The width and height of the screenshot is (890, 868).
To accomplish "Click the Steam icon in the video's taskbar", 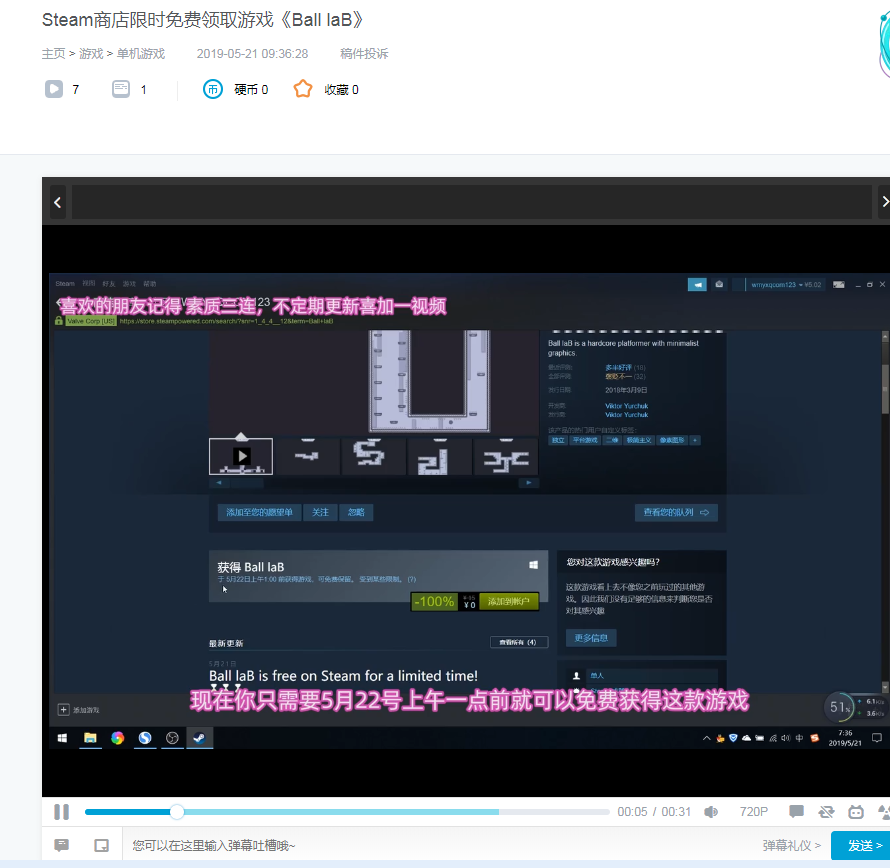I will click(x=199, y=737).
